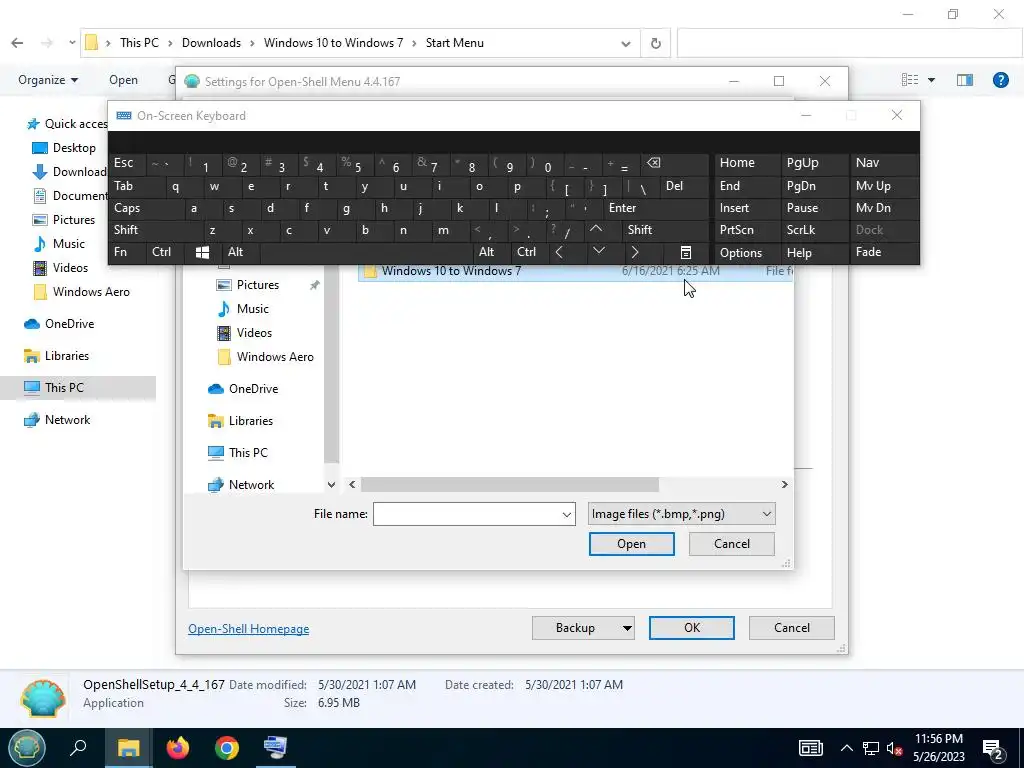Launch Chrome from the taskbar
Screen dimensions: 1024x768
point(227,748)
